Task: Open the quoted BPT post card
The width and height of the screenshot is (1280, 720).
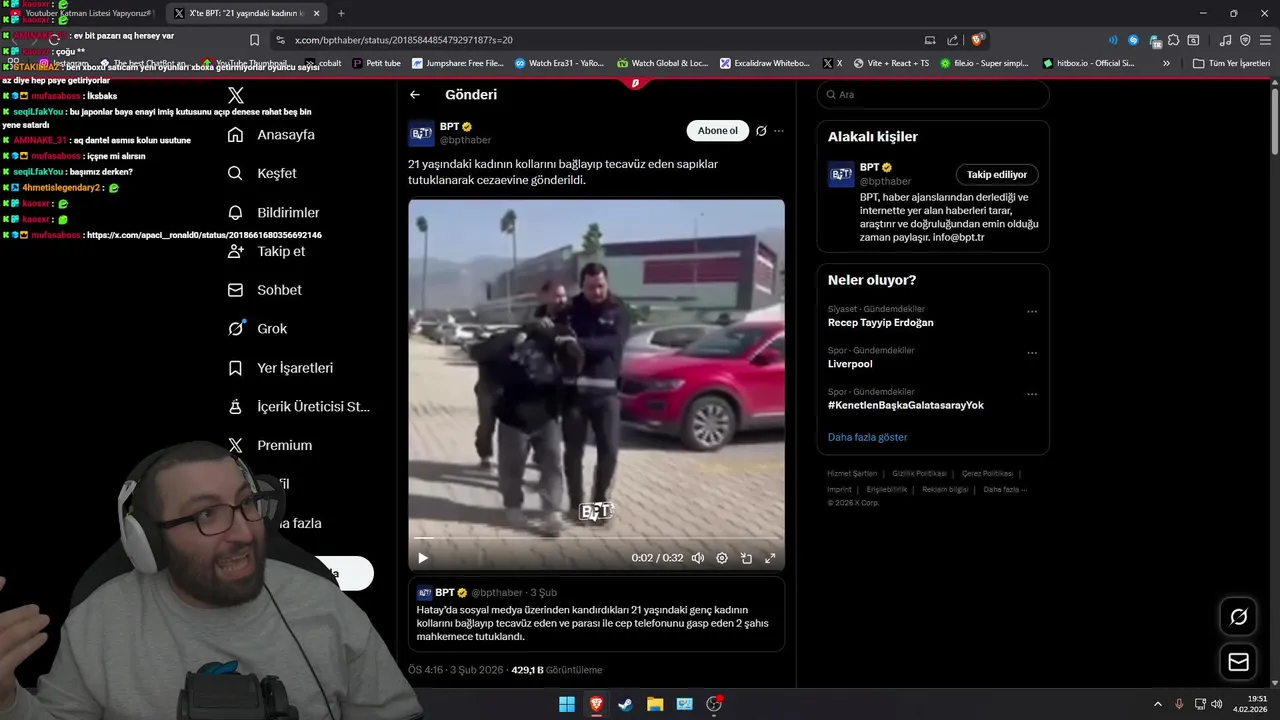Action: point(596,614)
